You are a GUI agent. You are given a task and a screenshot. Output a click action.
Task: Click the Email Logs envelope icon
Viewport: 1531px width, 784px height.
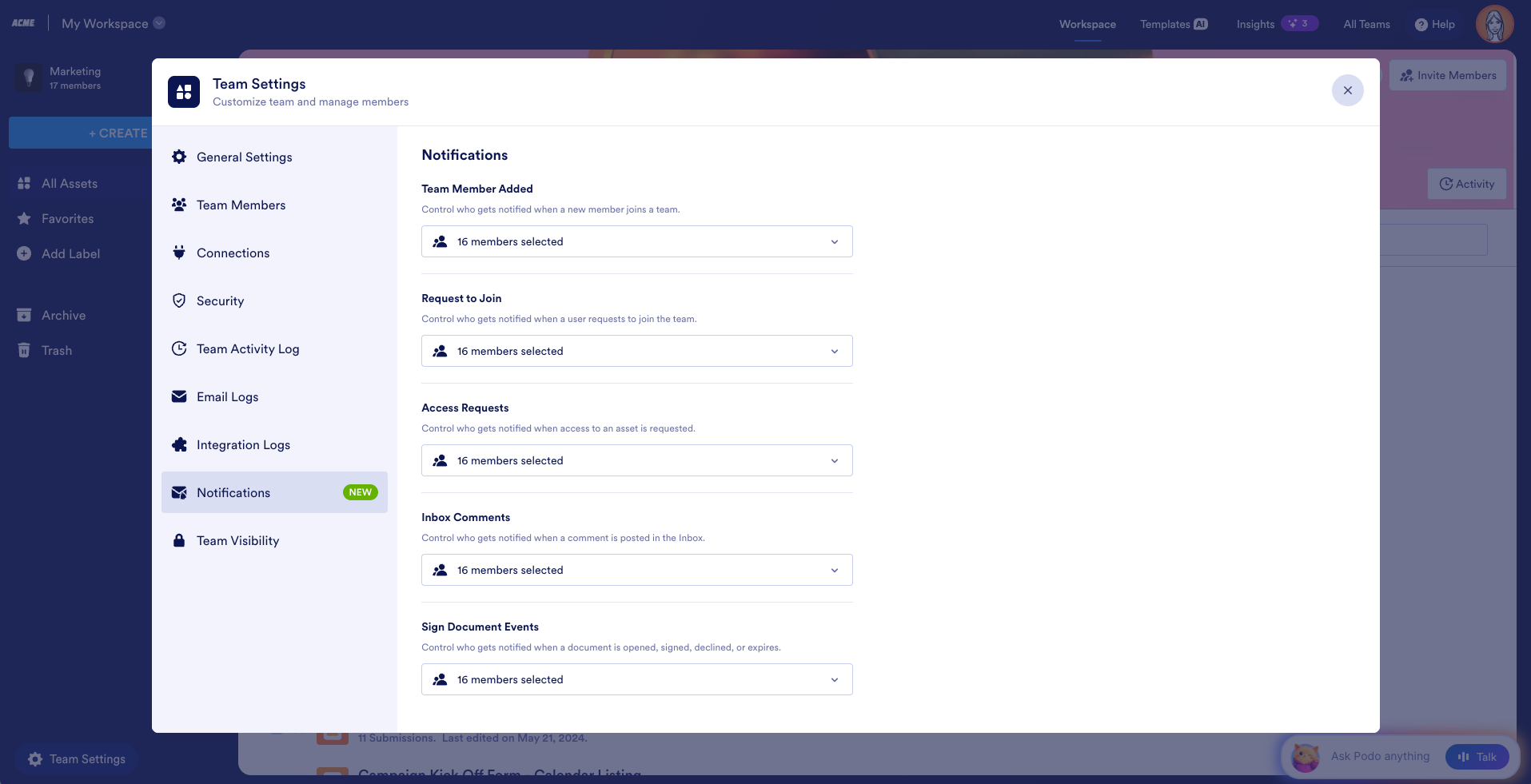pyautogui.click(x=179, y=396)
